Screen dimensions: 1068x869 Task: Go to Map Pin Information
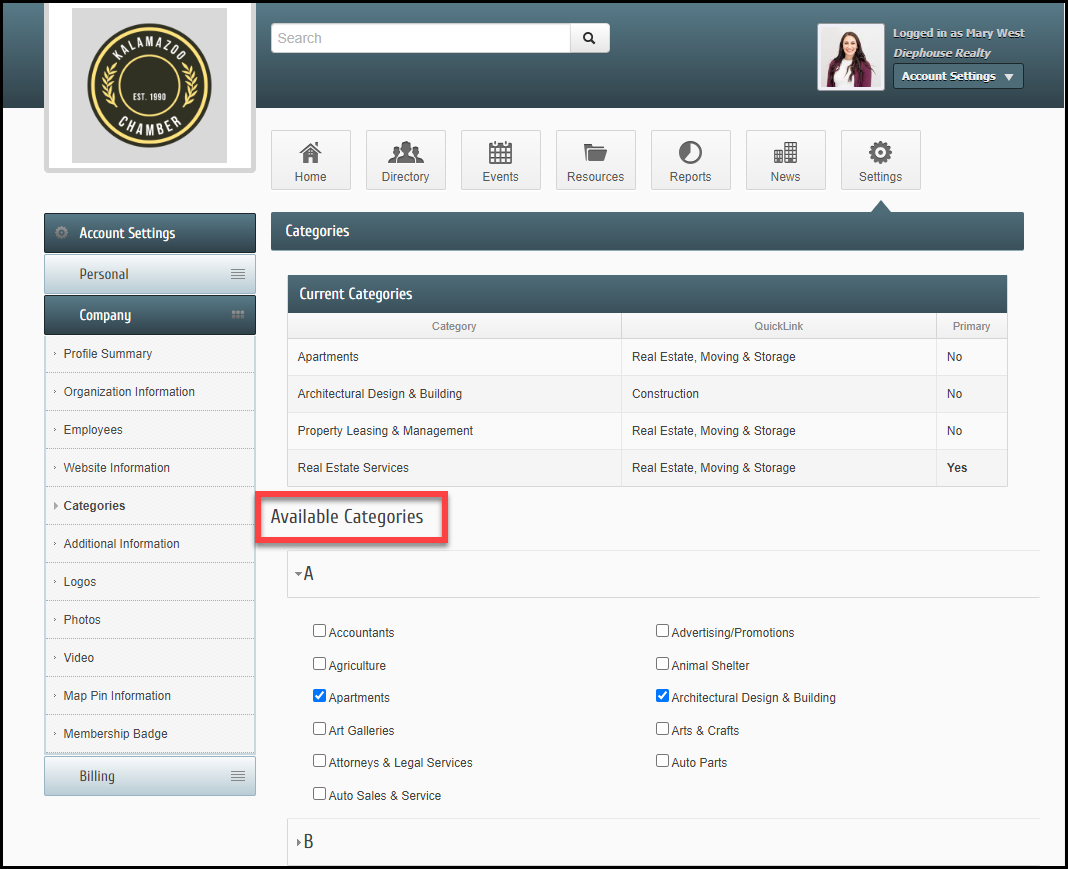point(117,696)
